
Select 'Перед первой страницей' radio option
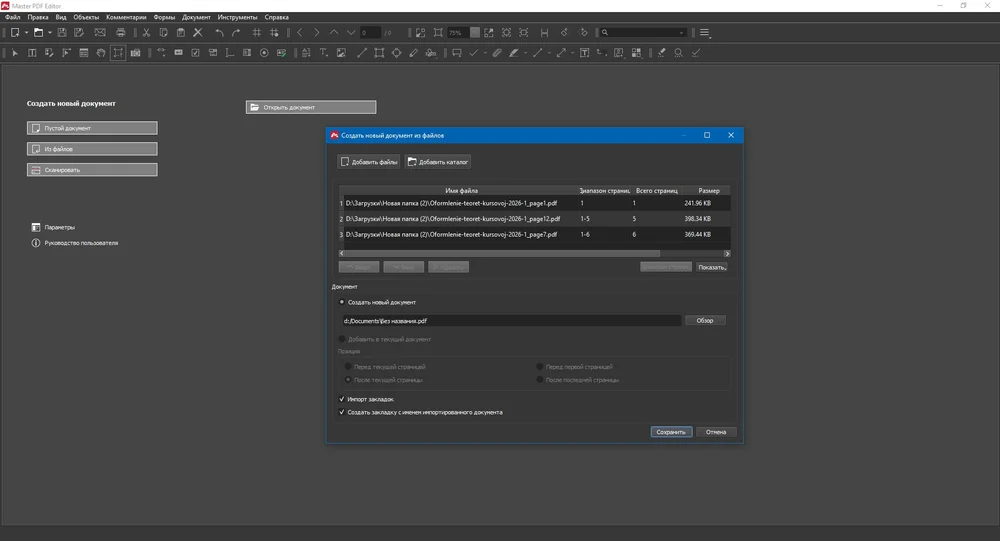(540, 367)
